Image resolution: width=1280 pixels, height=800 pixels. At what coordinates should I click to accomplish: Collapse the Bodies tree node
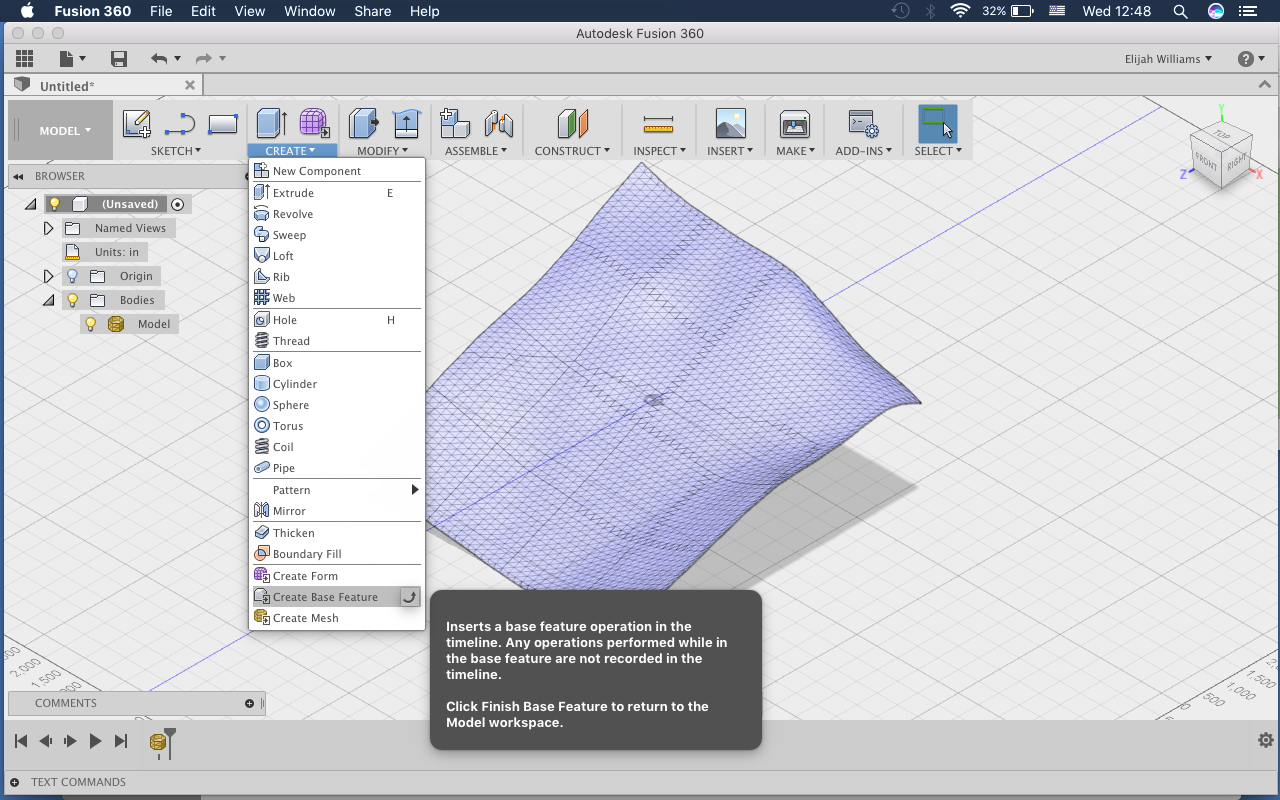[x=48, y=300]
